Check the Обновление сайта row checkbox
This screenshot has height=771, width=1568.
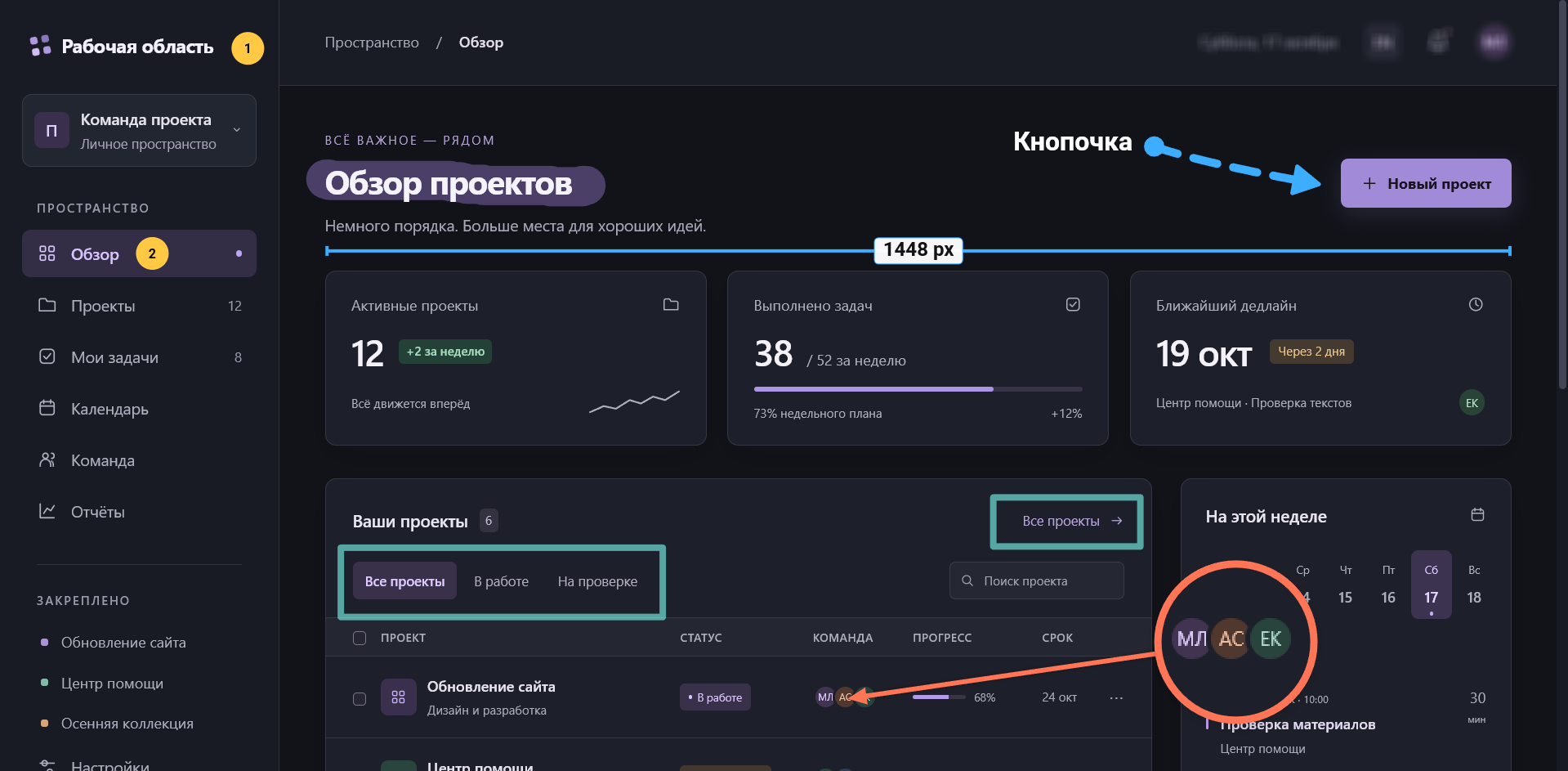[360, 699]
